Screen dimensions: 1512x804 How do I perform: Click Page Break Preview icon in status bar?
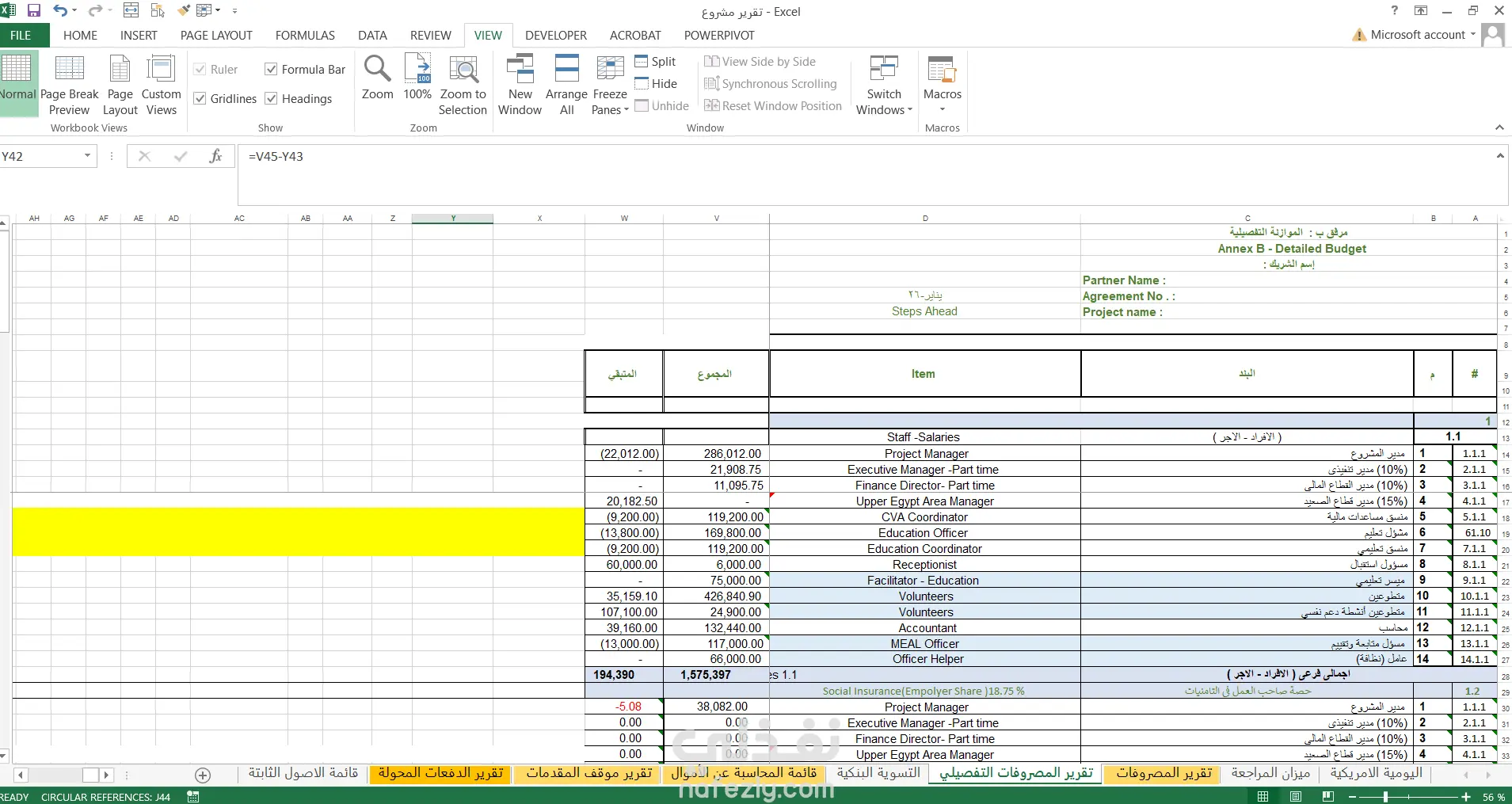point(1328,797)
